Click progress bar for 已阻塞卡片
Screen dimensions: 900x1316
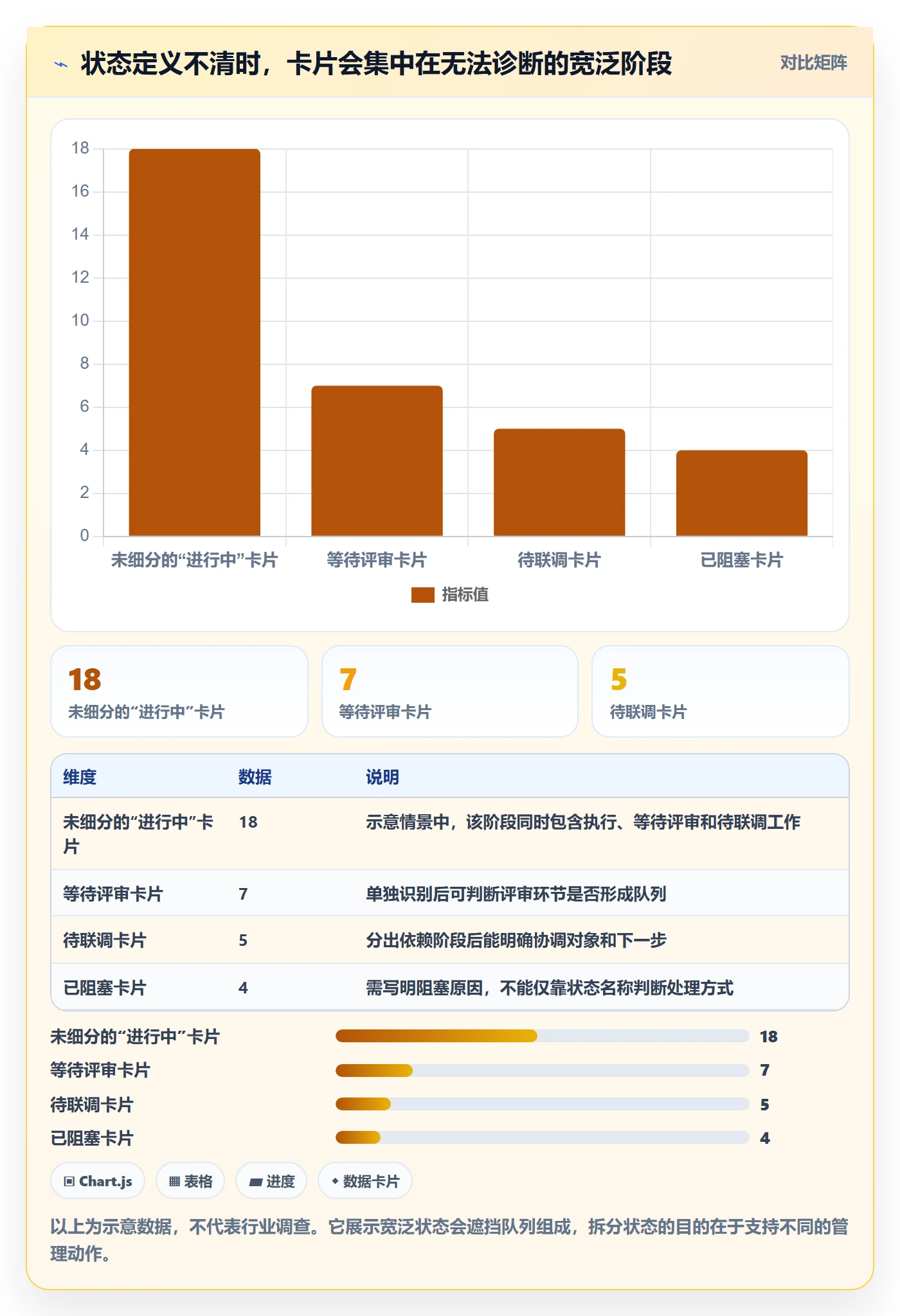pyautogui.click(x=543, y=1137)
